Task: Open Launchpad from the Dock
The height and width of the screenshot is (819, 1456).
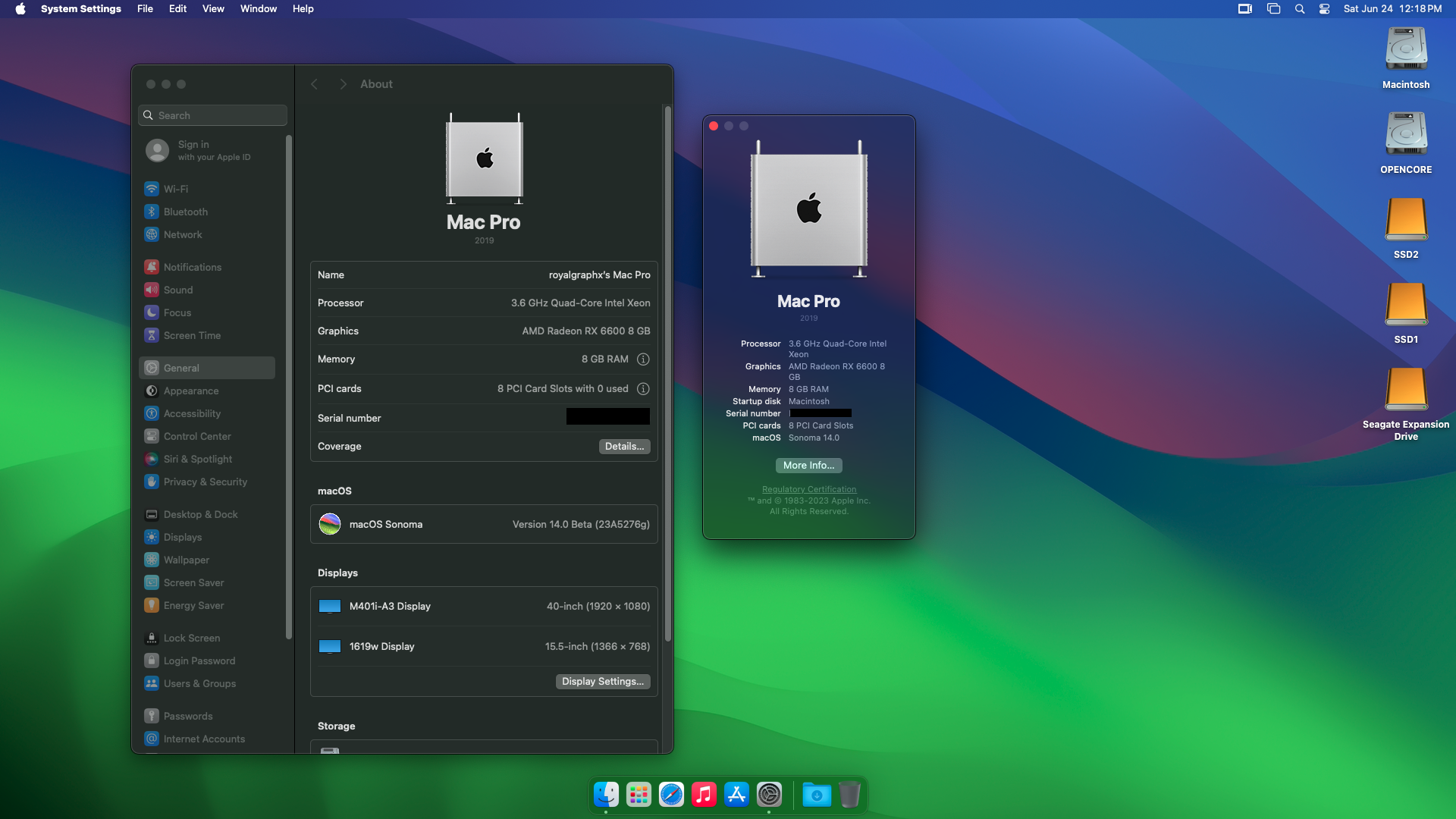Action: [639, 794]
